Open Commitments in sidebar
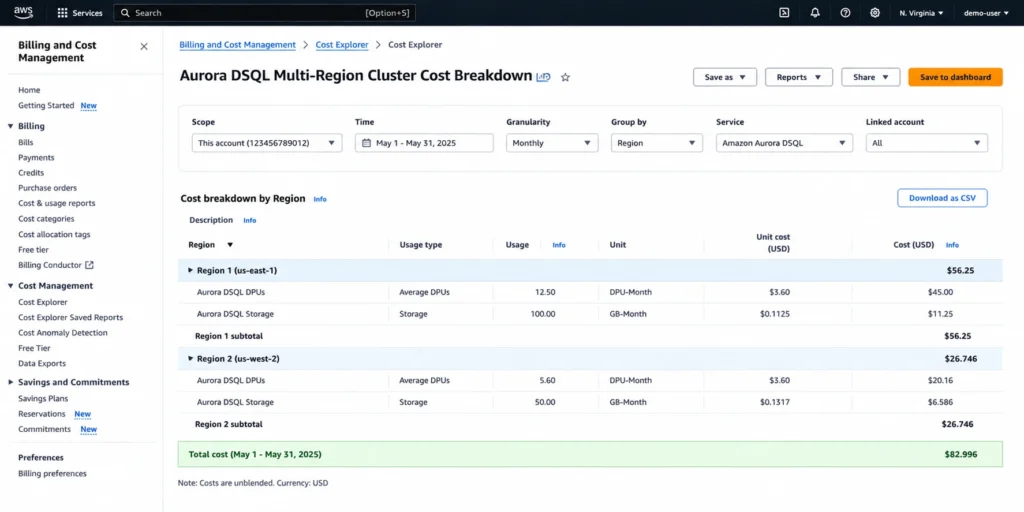 (x=44, y=430)
